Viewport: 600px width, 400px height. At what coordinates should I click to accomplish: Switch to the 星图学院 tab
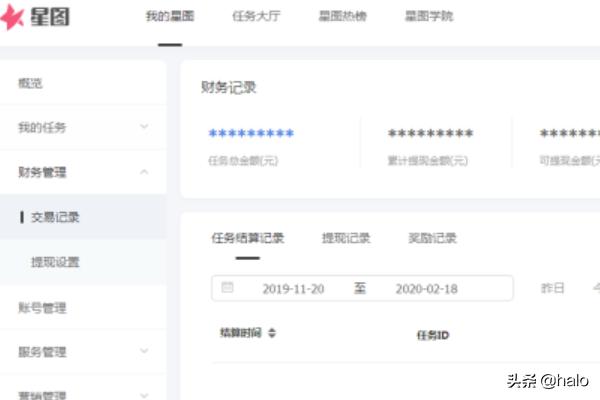(x=429, y=16)
